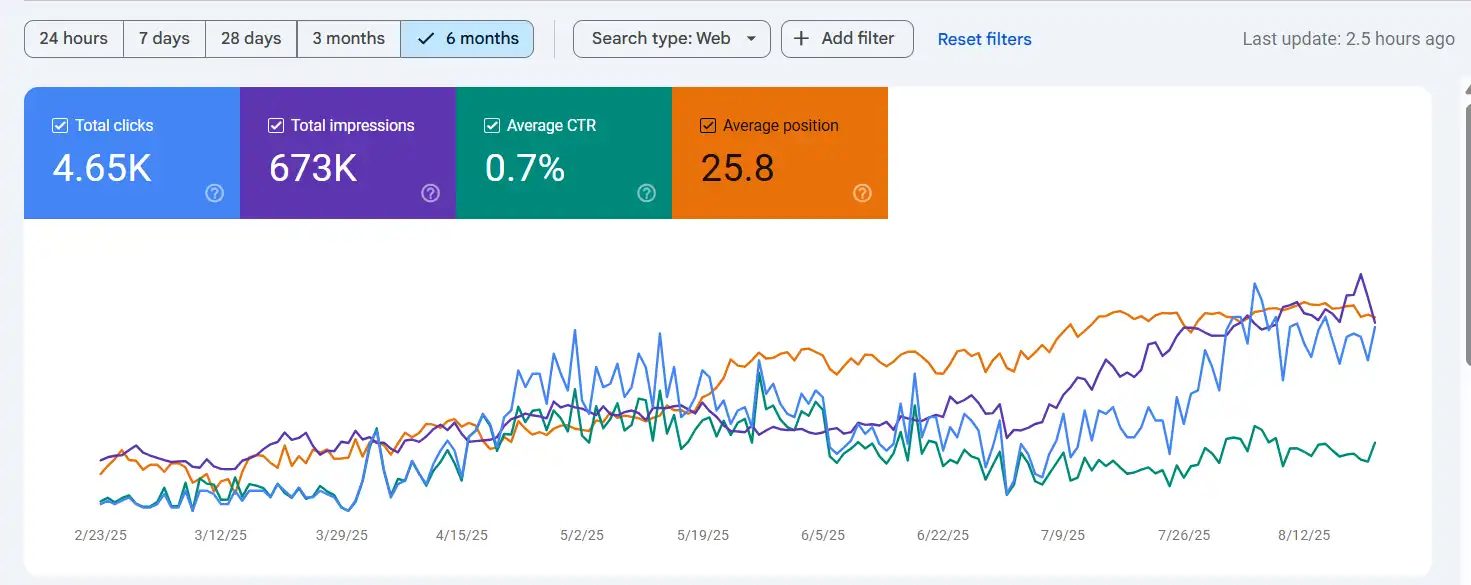1471x585 pixels.
Task: Uncheck the Total clicks checkbox
Action: click(60, 126)
